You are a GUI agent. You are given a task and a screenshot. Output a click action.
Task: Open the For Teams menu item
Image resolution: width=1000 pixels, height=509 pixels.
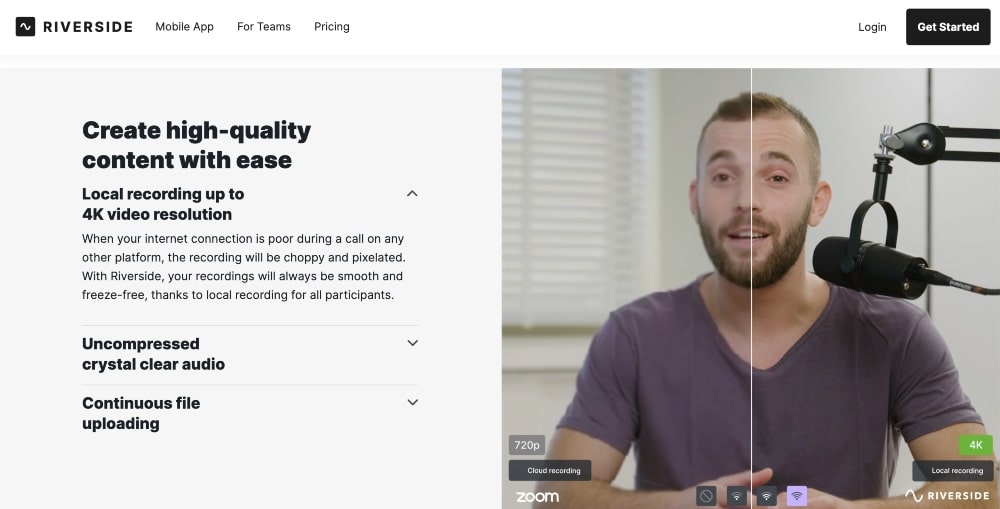point(264,27)
